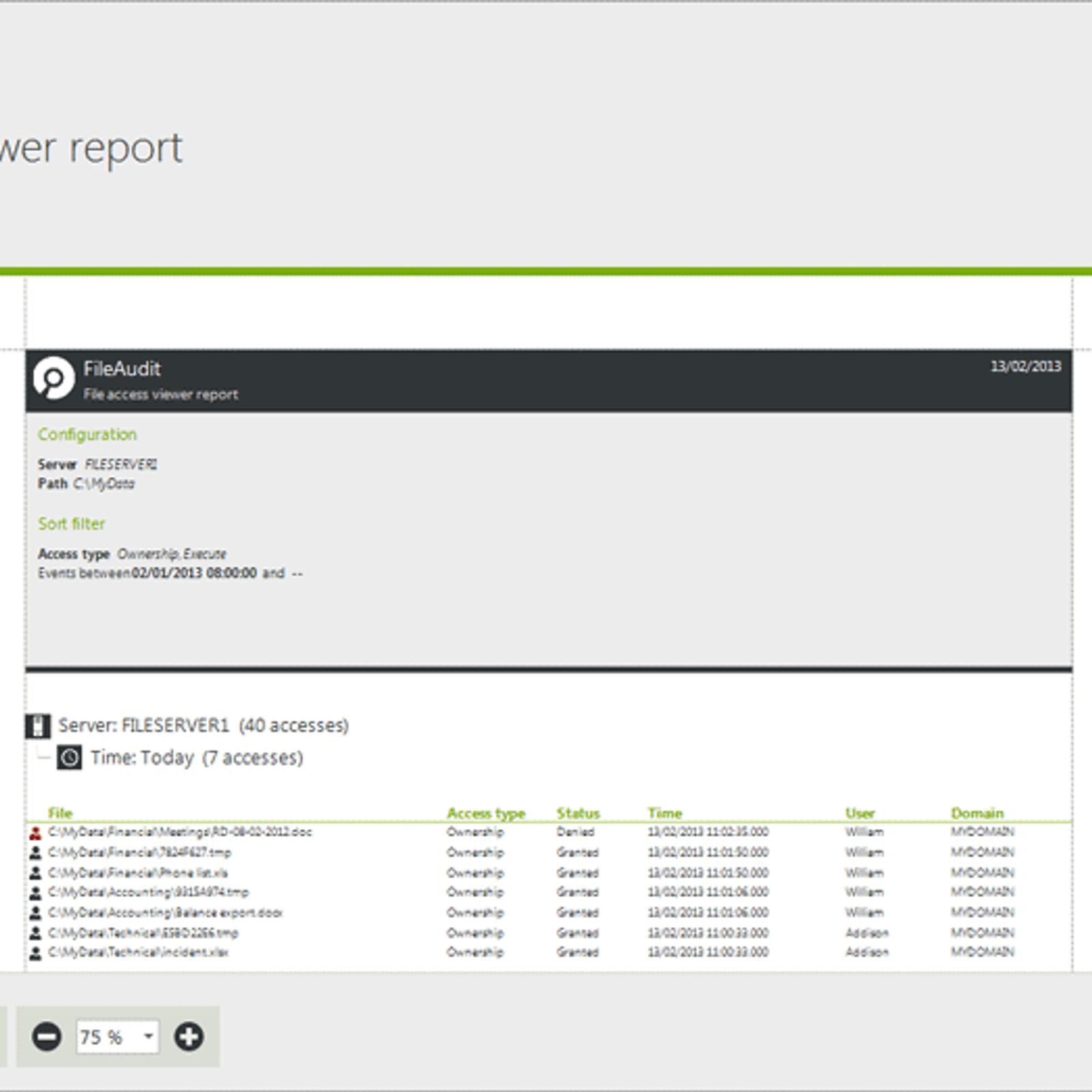Click the user icon for Phone list.xls
The height and width of the screenshot is (1092, 1092).
(35, 873)
